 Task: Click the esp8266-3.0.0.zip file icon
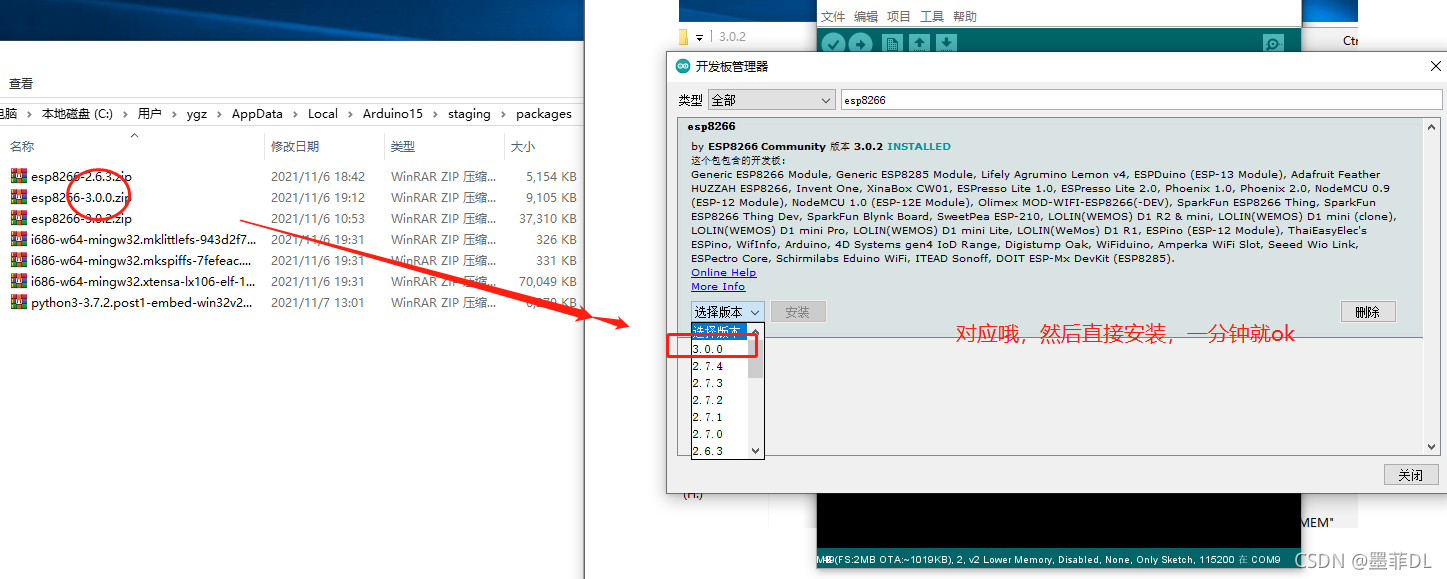21,197
